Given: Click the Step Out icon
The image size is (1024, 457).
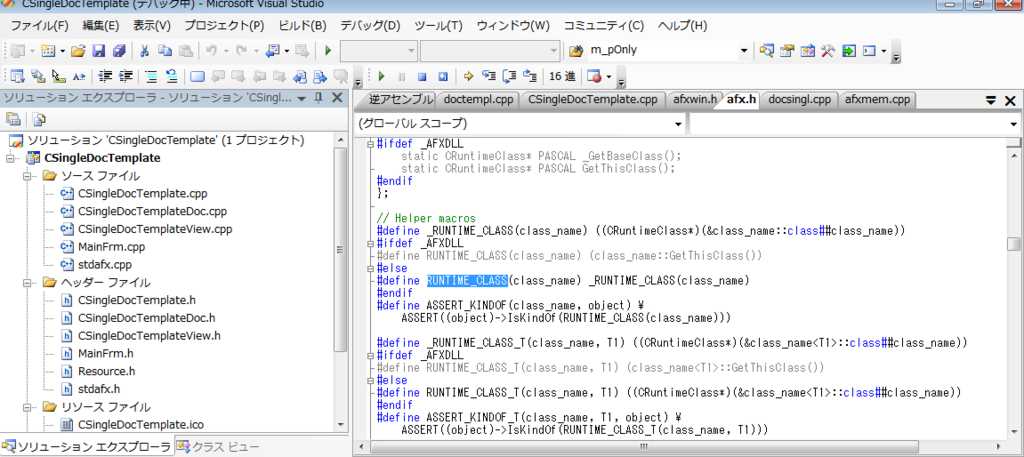Looking at the screenshot, I should coord(530,76).
